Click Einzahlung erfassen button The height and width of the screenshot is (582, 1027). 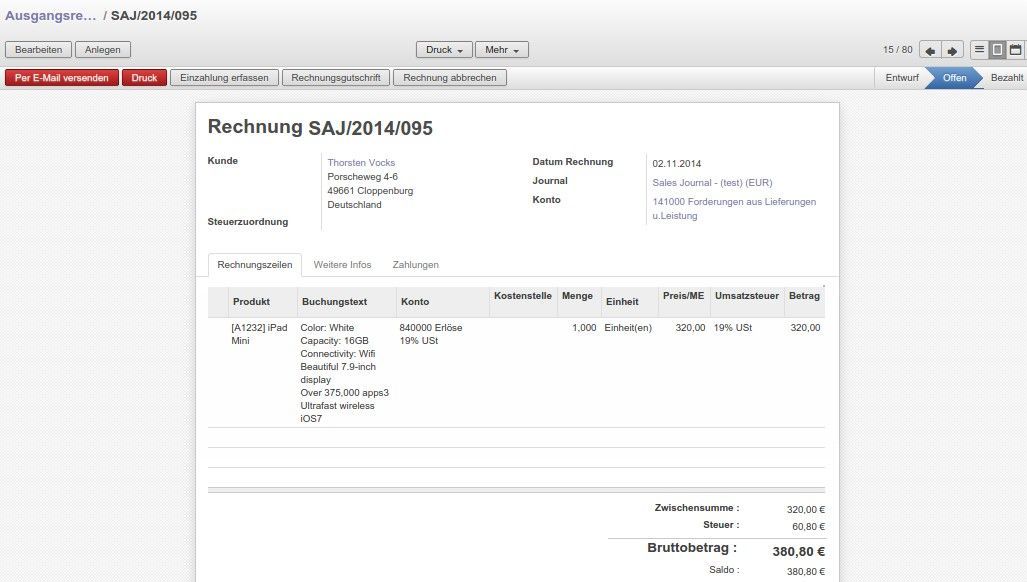point(224,78)
